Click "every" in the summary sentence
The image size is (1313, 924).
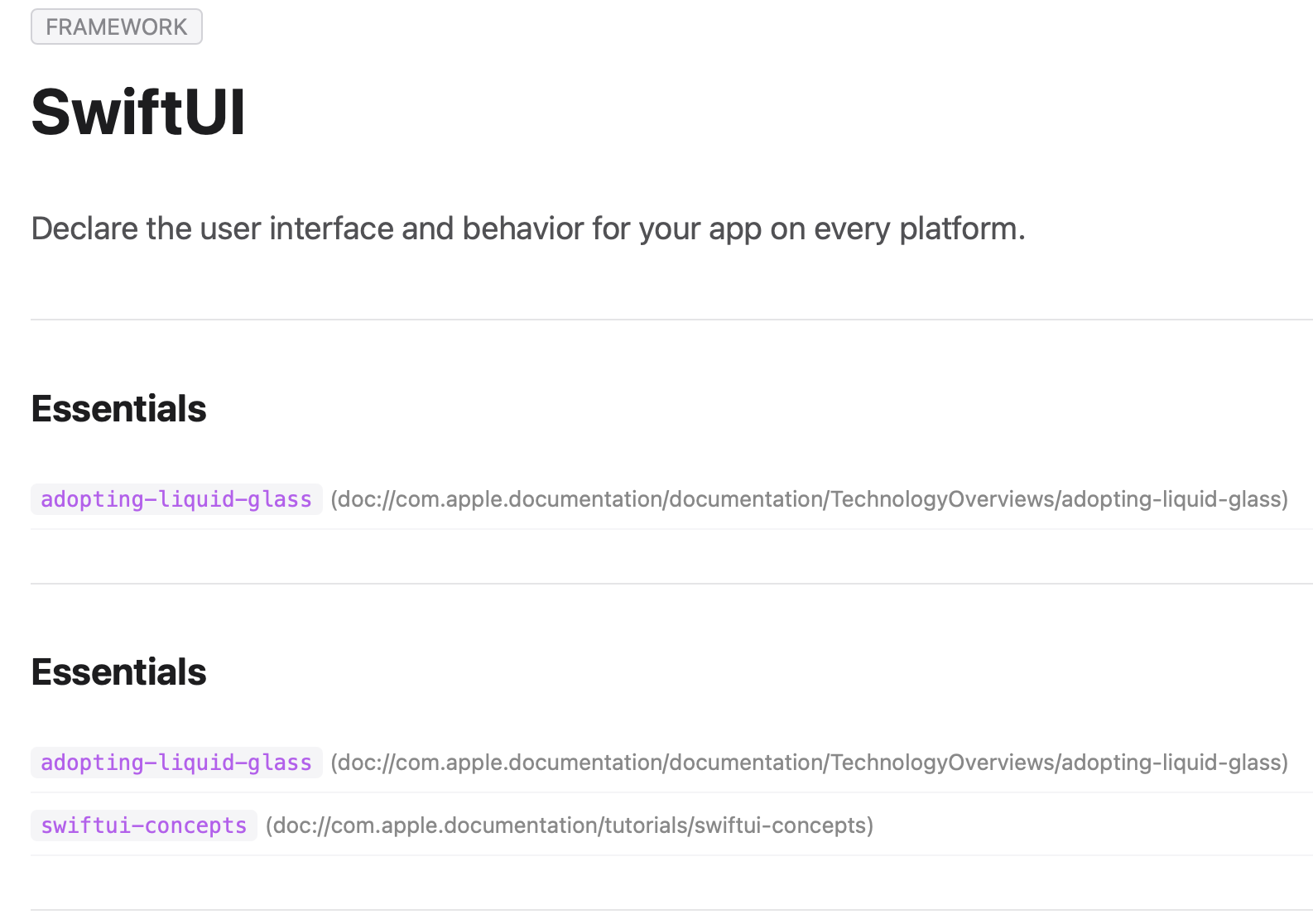coord(851,229)
